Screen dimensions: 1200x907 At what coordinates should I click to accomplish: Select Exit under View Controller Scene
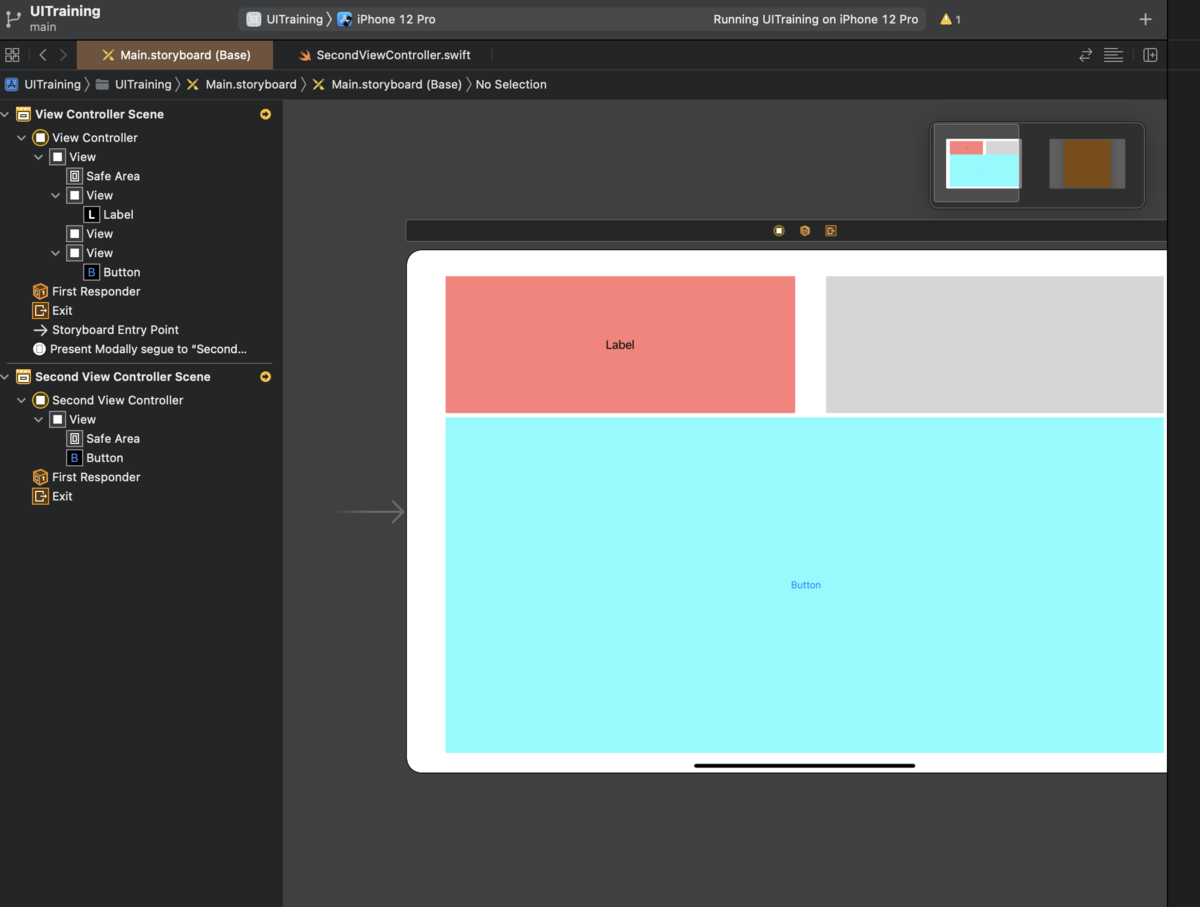tap(53, 311)
